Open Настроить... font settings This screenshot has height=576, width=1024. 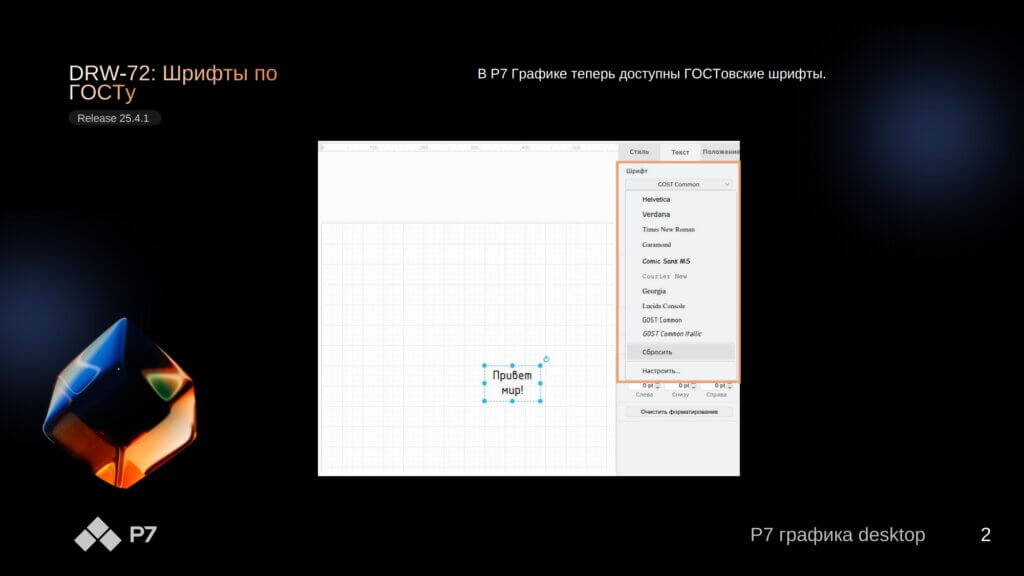point(660,371)
